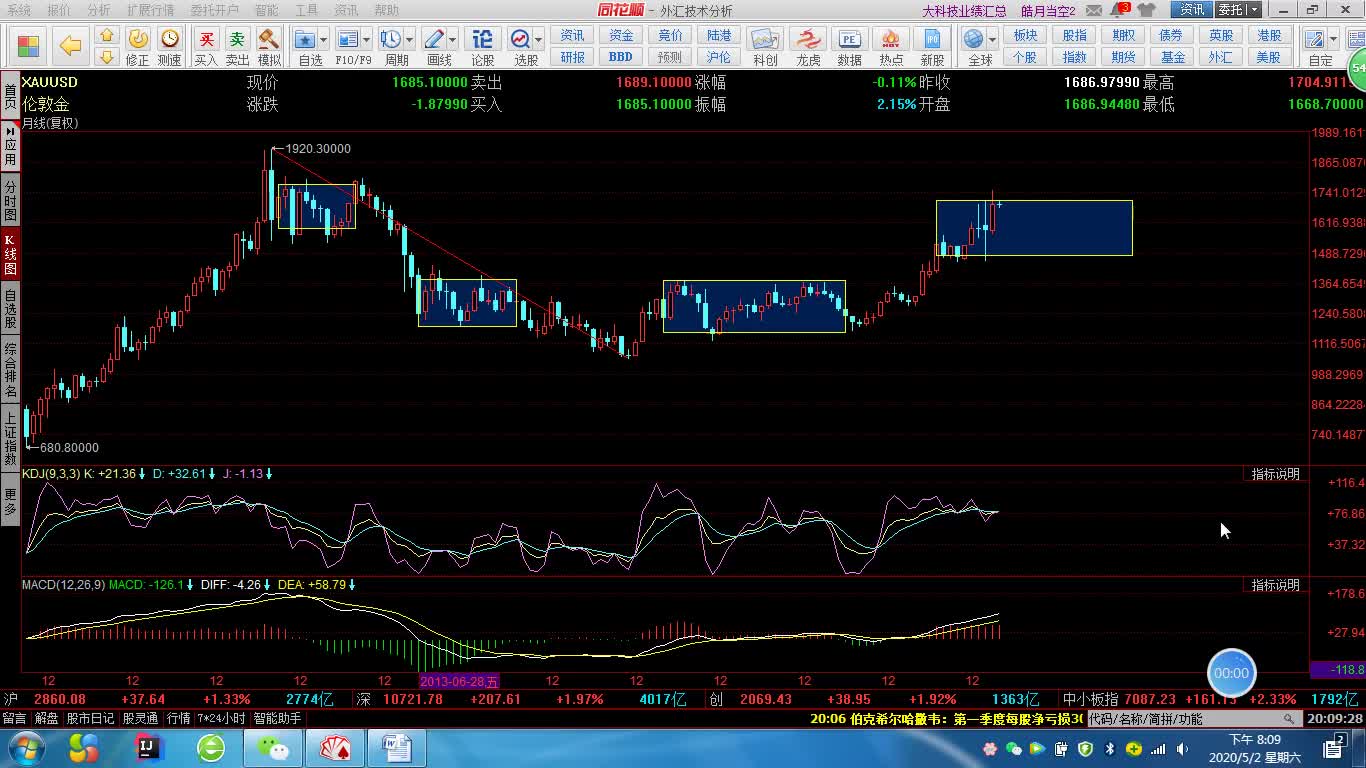Image resolution: width=1366 pixels, height=768 pixels.
Task: Click MACD panel 指标说明 link
Action: [1275, 585]
